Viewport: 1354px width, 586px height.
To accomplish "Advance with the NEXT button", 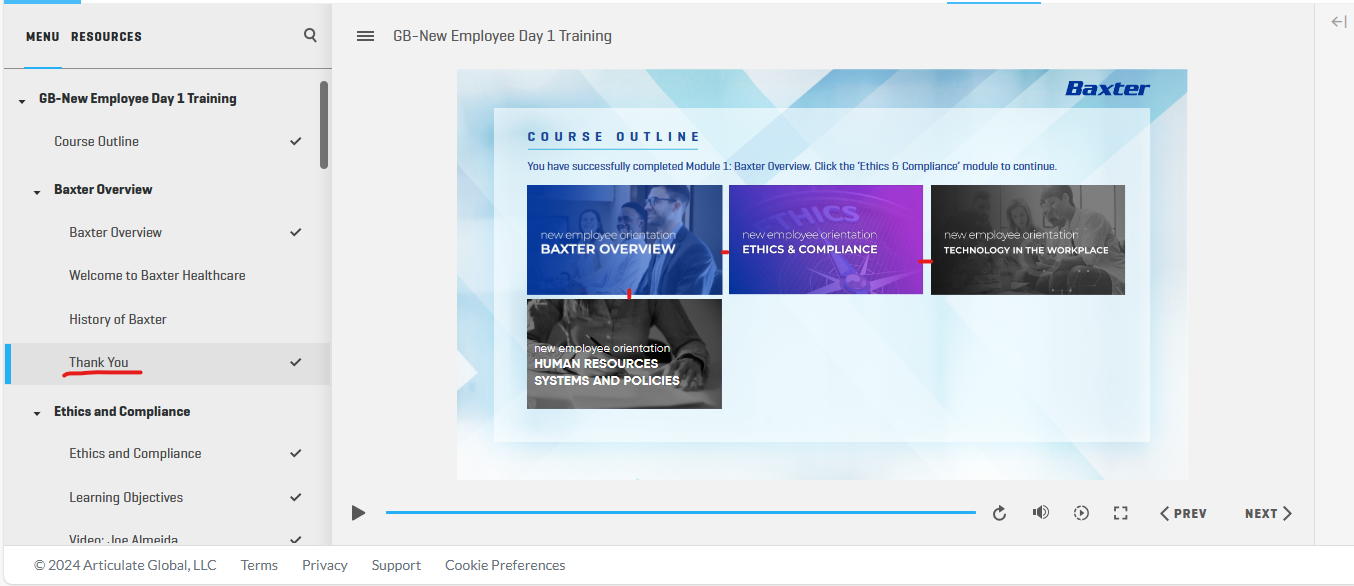I will (x=1268, y=513).
